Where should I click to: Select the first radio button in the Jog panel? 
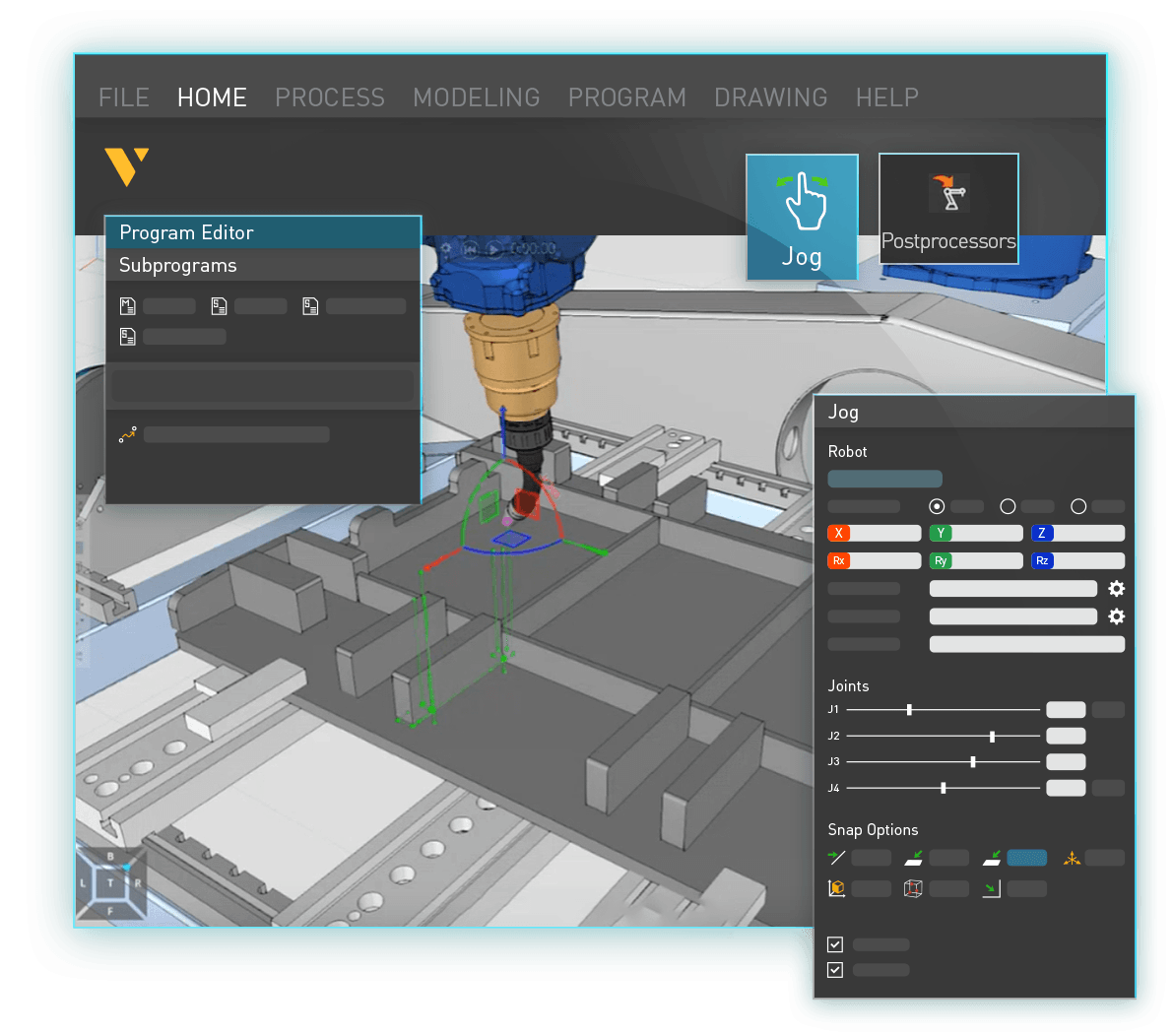click(936, 505)
